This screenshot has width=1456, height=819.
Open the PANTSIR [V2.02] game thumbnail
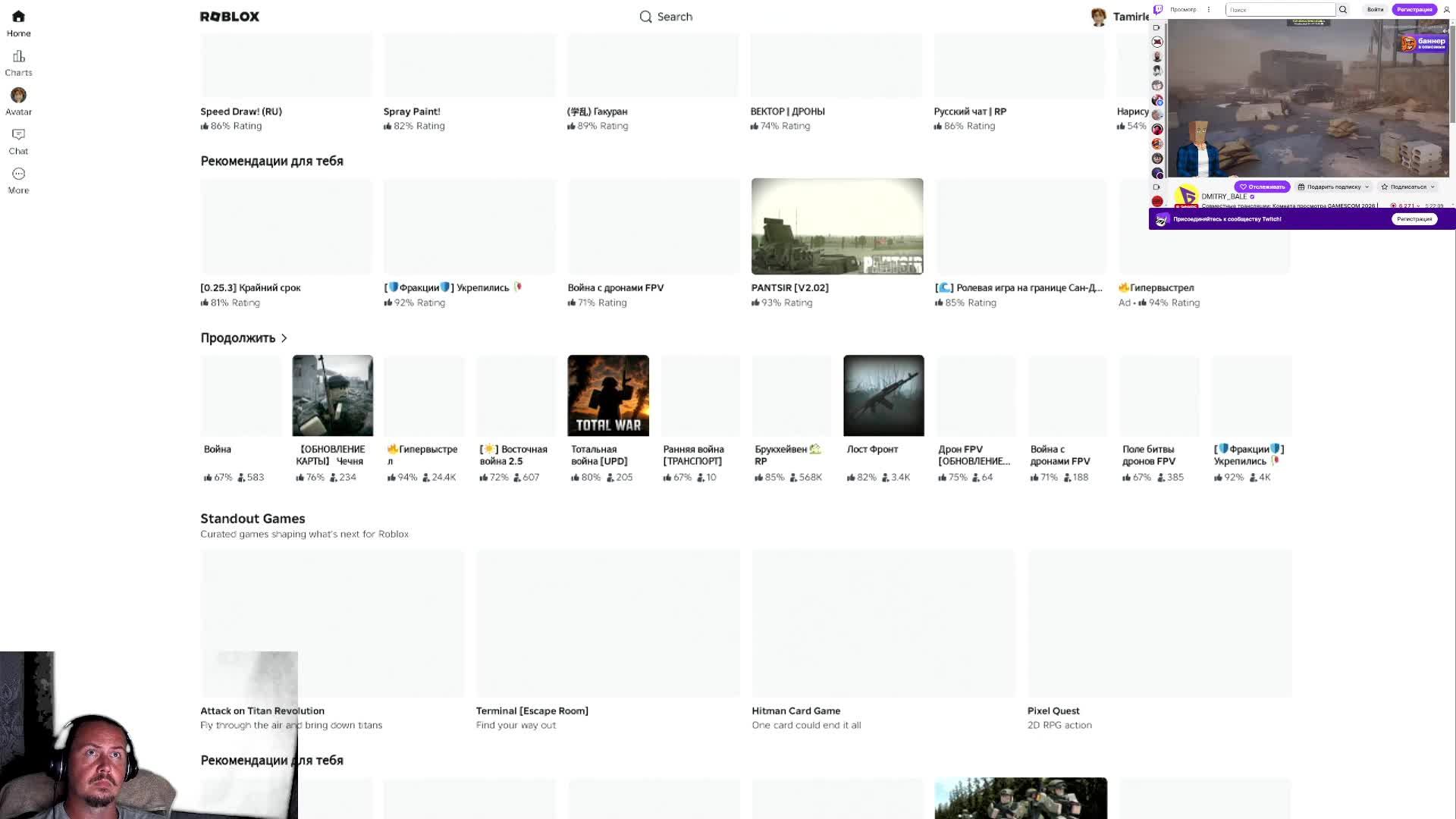tap(837, 226)
